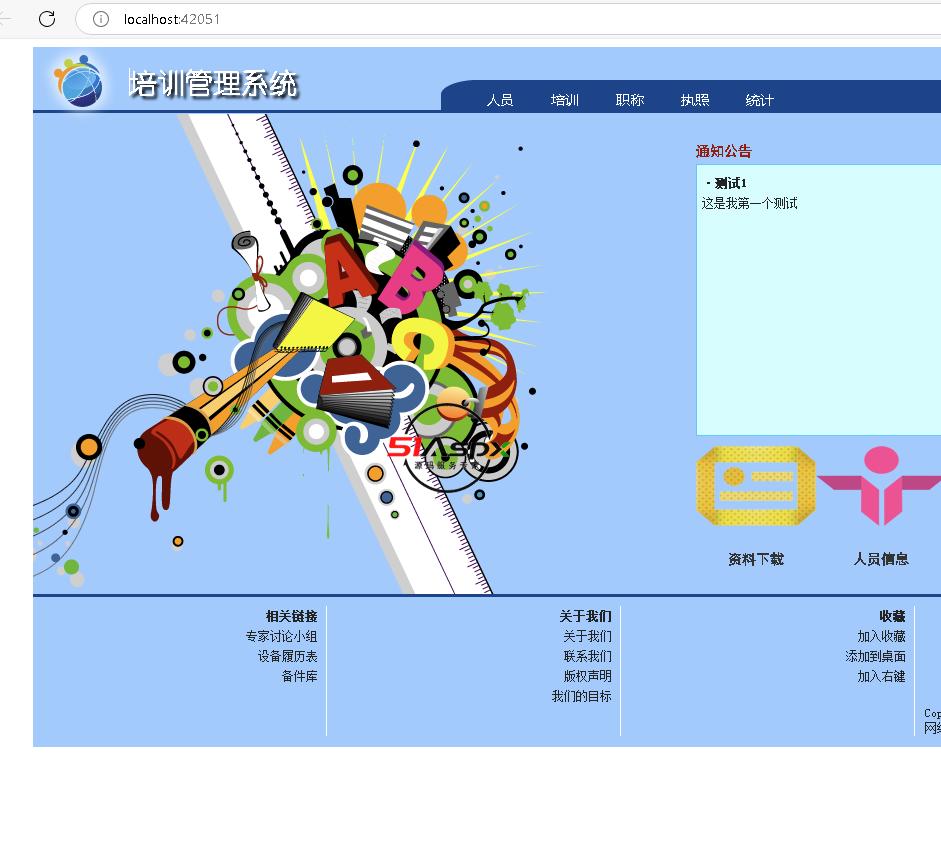This screenshot has width=941, height=866.
Task: Click the 收藏 footer heading
Action: point(892,616)
